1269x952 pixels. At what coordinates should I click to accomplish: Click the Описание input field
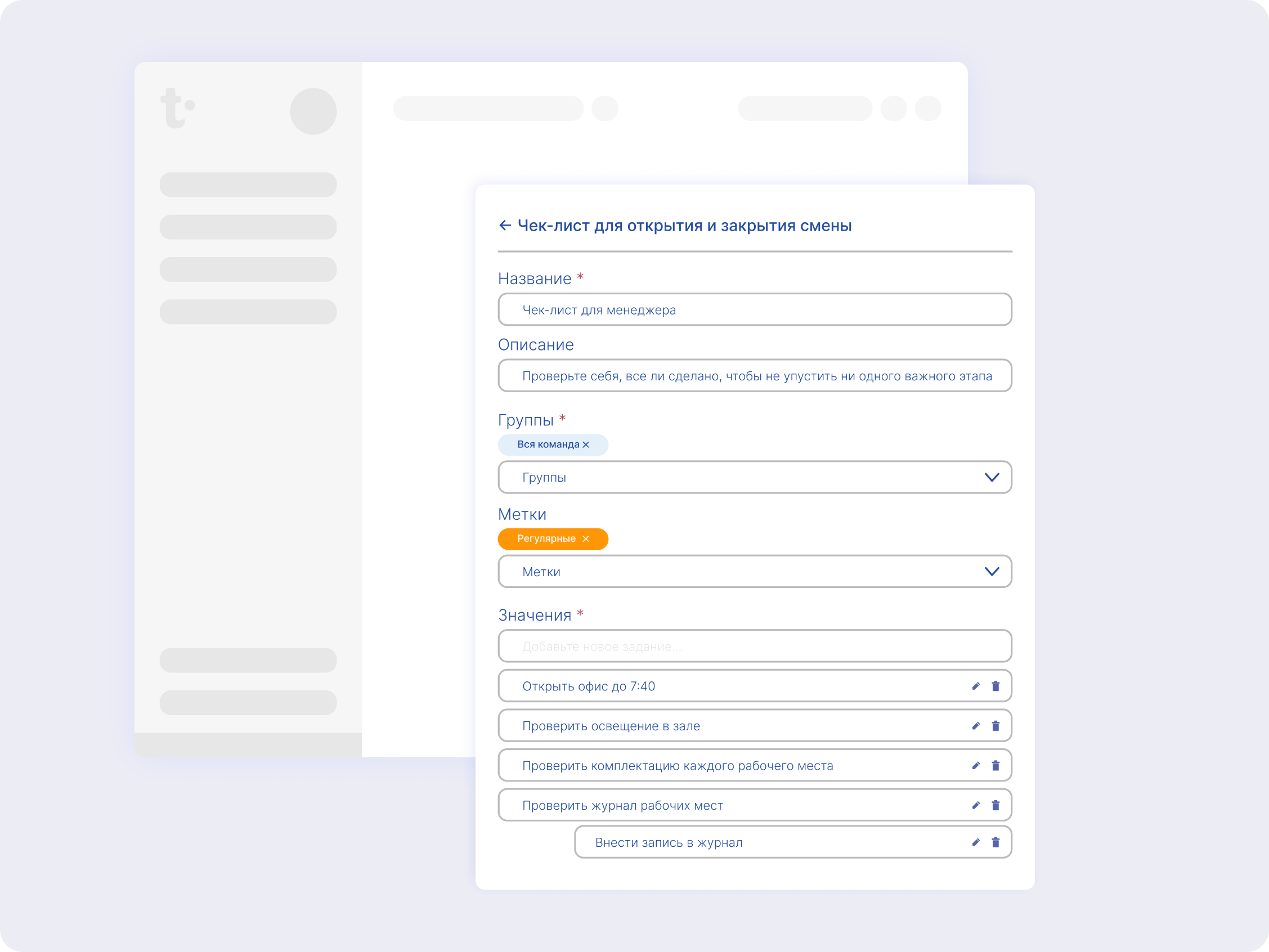point(755,376)
